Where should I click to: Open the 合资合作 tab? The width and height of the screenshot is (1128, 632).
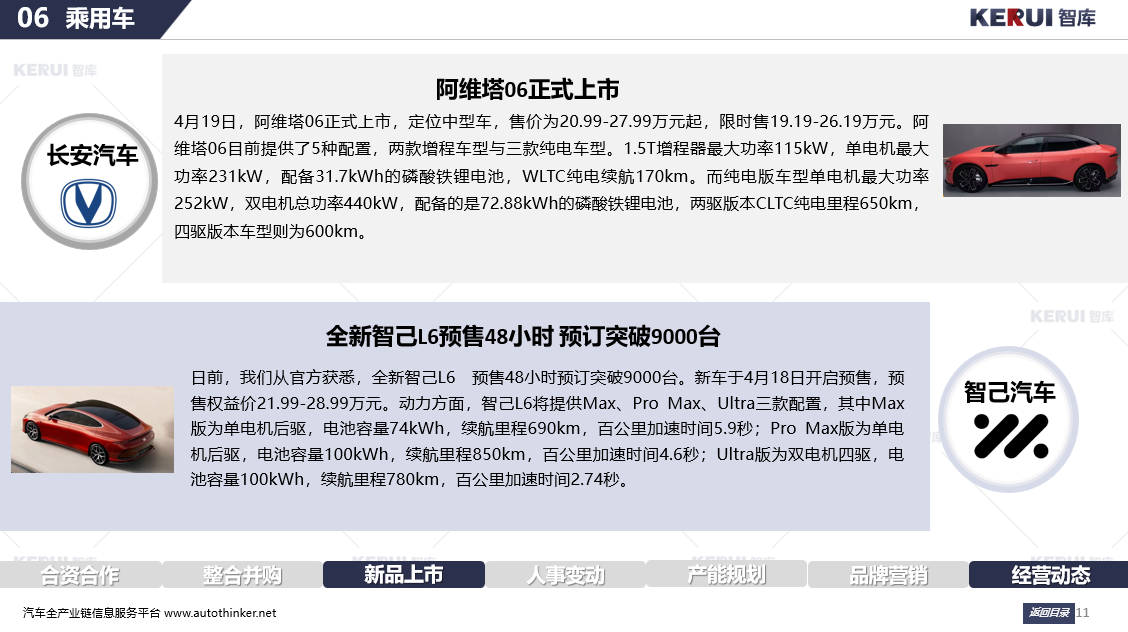coord(80,574)
